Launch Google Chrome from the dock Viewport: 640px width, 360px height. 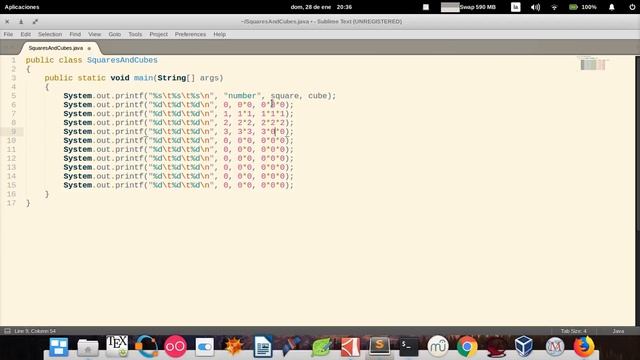pyautogui.click(x=467, y=347)
